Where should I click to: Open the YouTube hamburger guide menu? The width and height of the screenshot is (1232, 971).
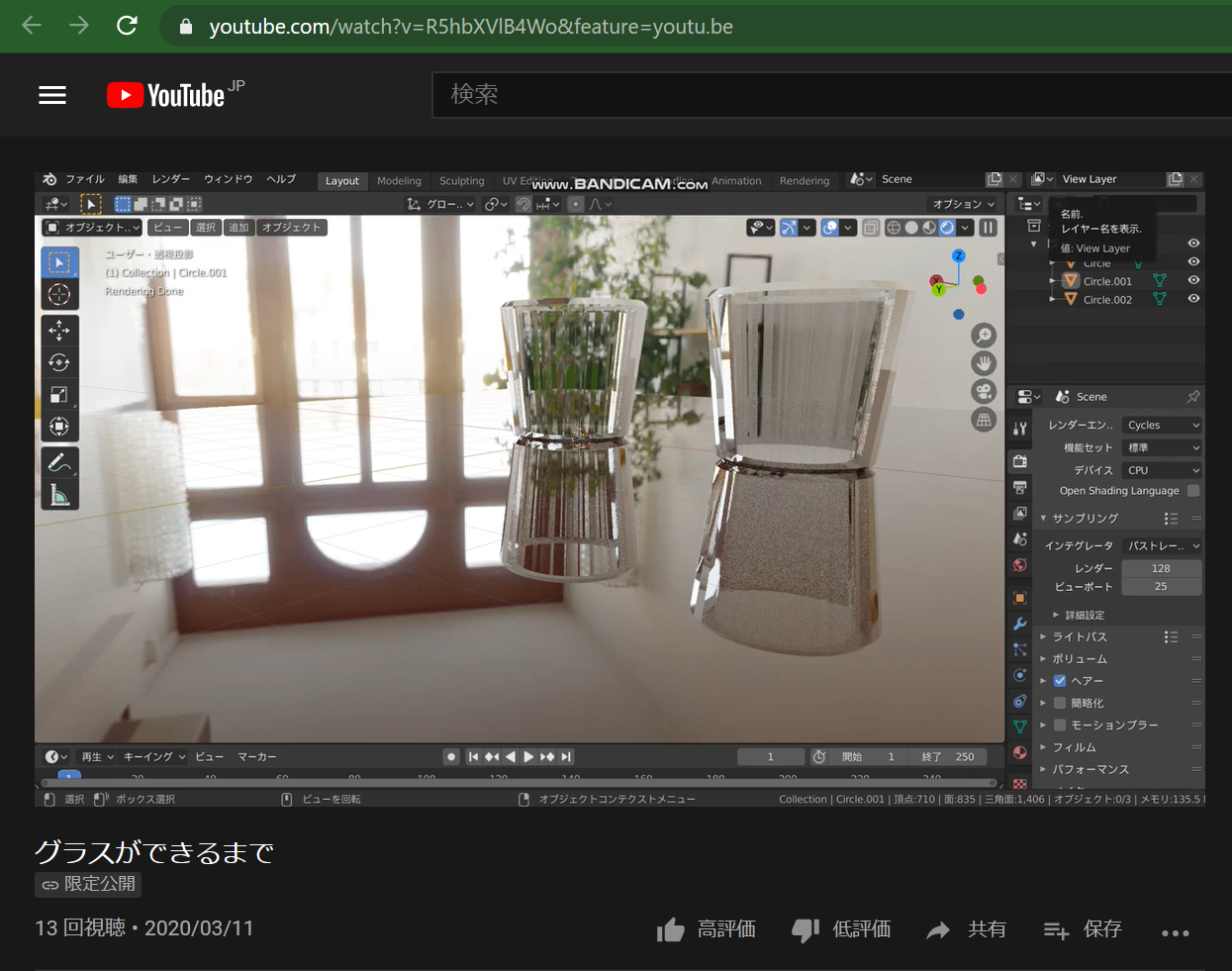click(52, 95)
